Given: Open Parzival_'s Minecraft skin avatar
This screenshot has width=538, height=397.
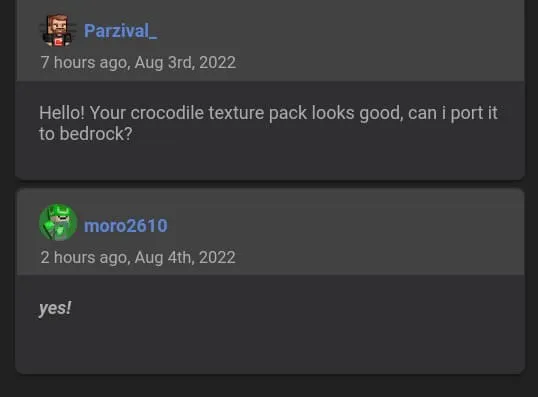Looking at the screenshot, I should coord(57,30).
